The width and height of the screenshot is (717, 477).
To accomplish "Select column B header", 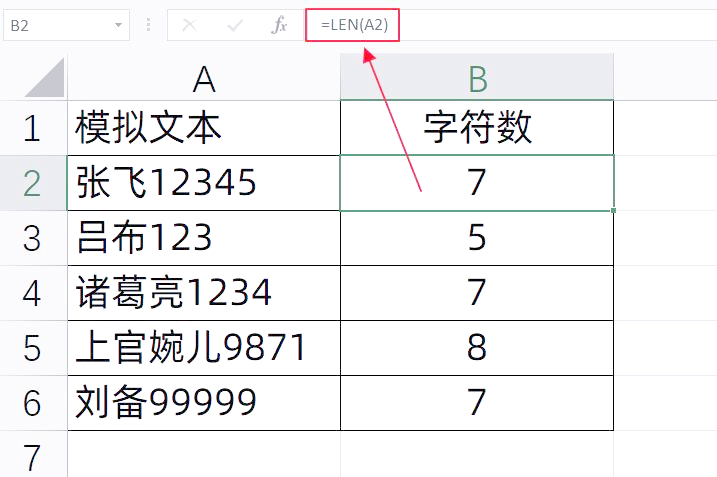I will 477,78.
